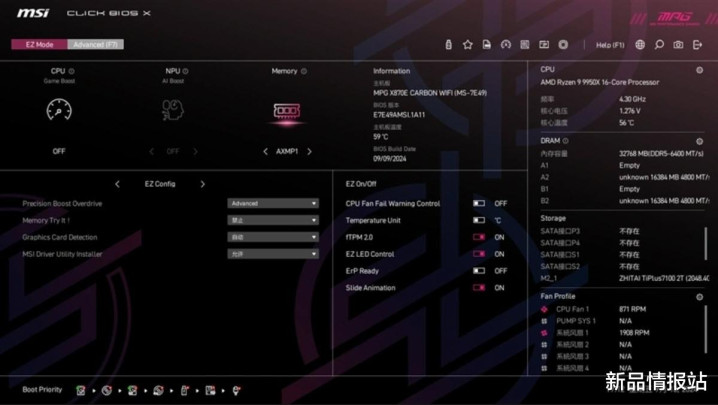
Task: Click the CPU Game Boost OFF label
Action: pos(59,151)
